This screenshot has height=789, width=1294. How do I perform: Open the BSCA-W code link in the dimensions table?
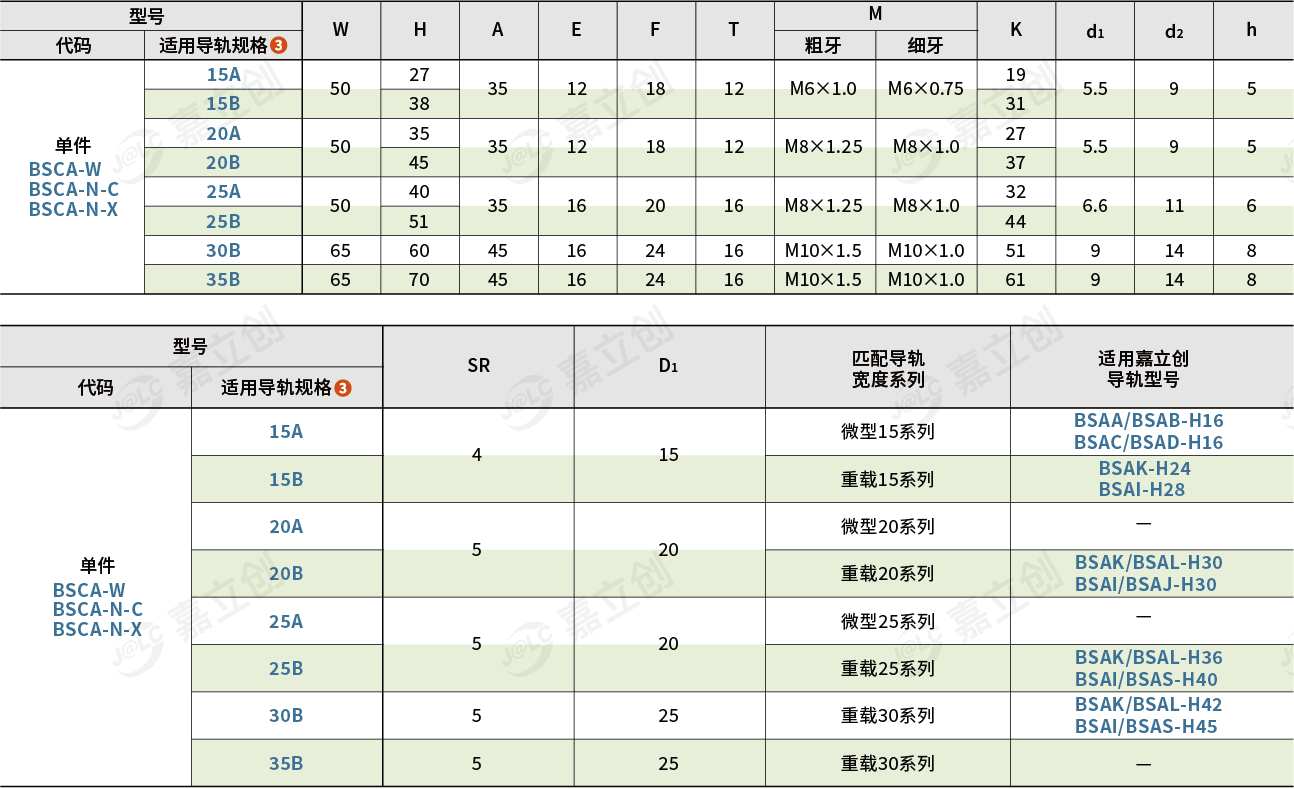coord(65,170)
